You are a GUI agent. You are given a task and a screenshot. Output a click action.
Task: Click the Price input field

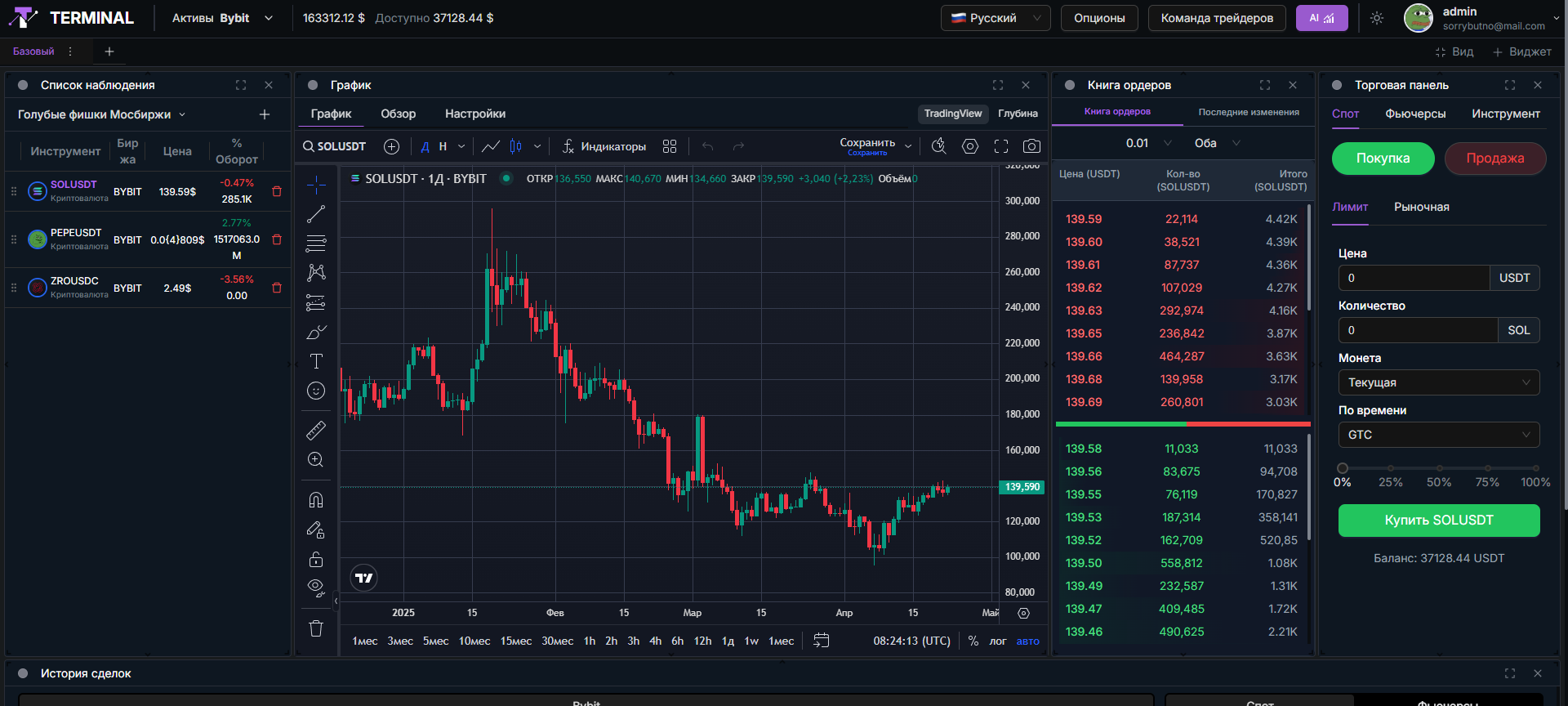[x=1414, y=278]
